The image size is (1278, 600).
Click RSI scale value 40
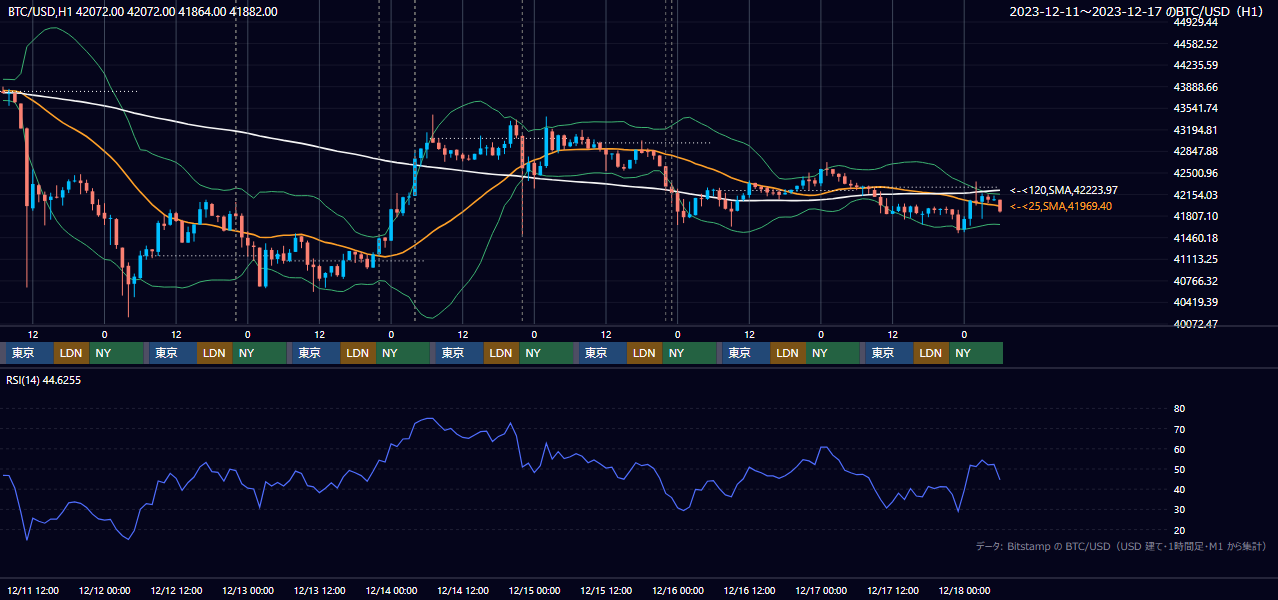1179,489
